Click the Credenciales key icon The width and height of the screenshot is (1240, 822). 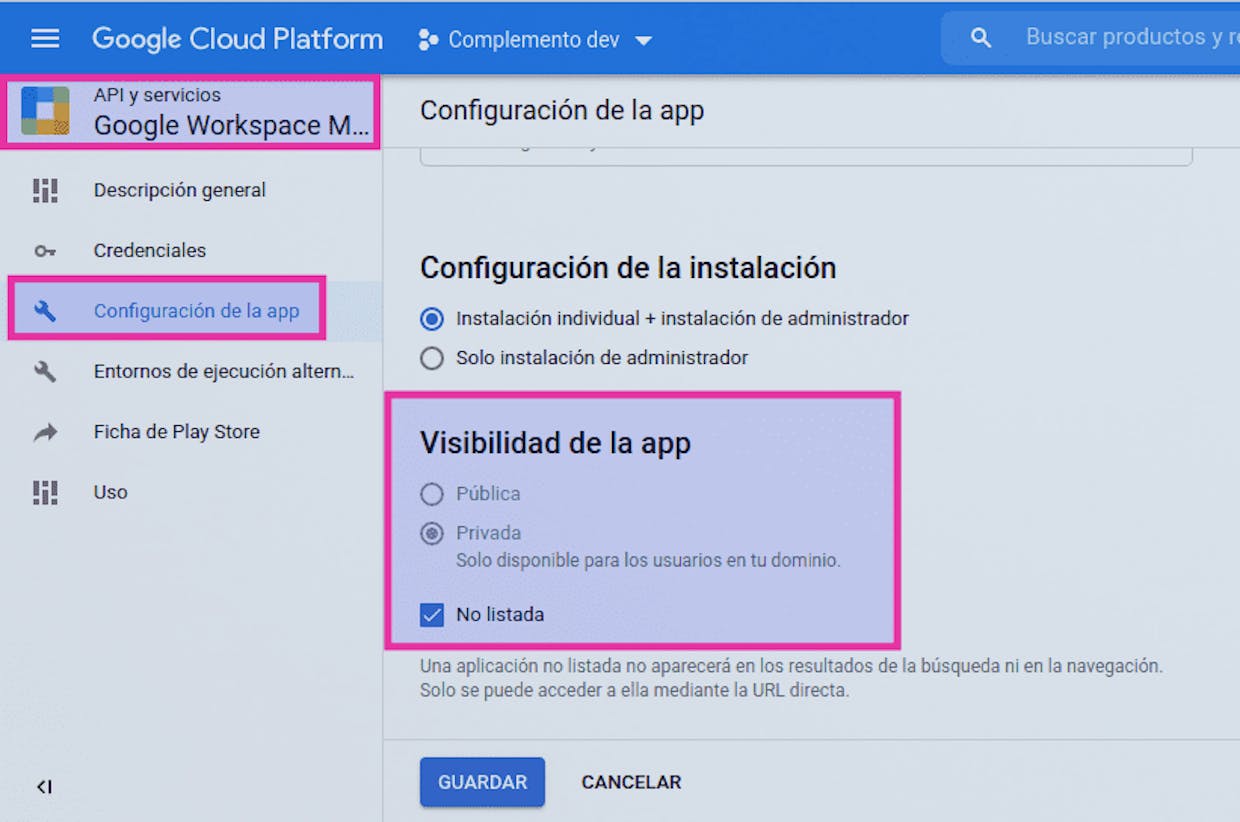coord(45,251)
